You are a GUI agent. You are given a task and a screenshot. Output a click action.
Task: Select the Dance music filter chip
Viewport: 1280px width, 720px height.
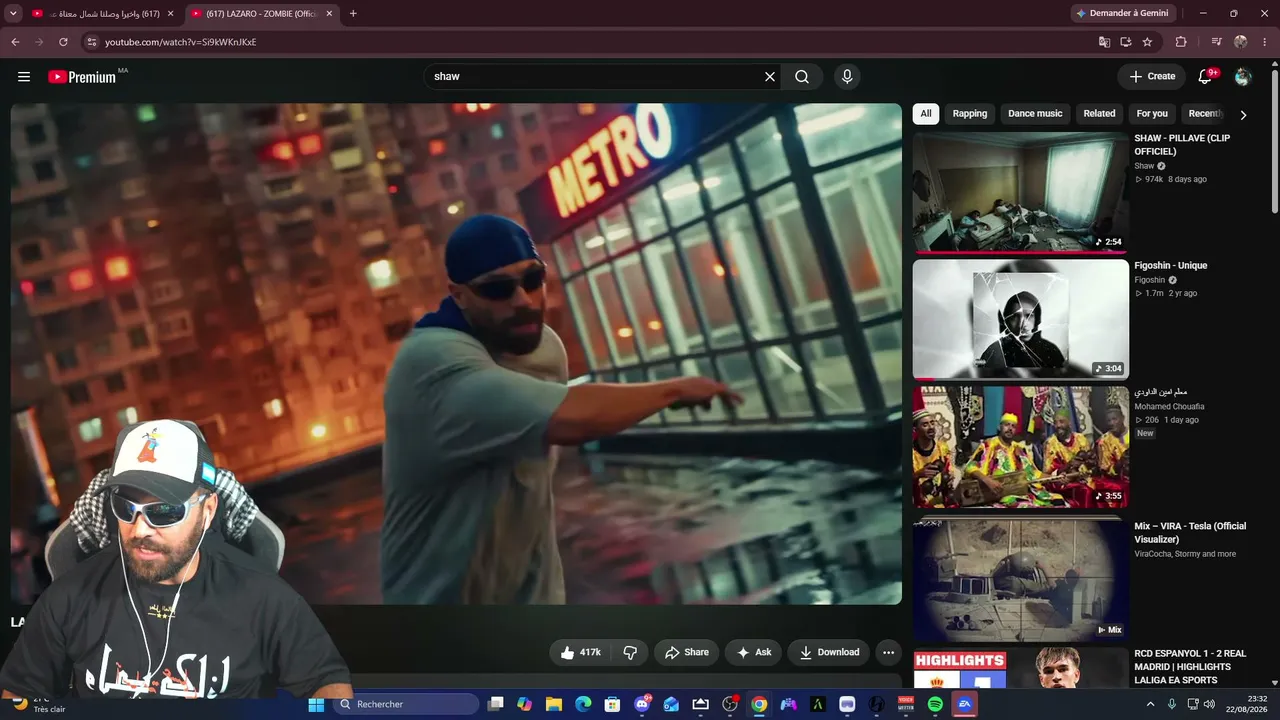coord(1035,114)
